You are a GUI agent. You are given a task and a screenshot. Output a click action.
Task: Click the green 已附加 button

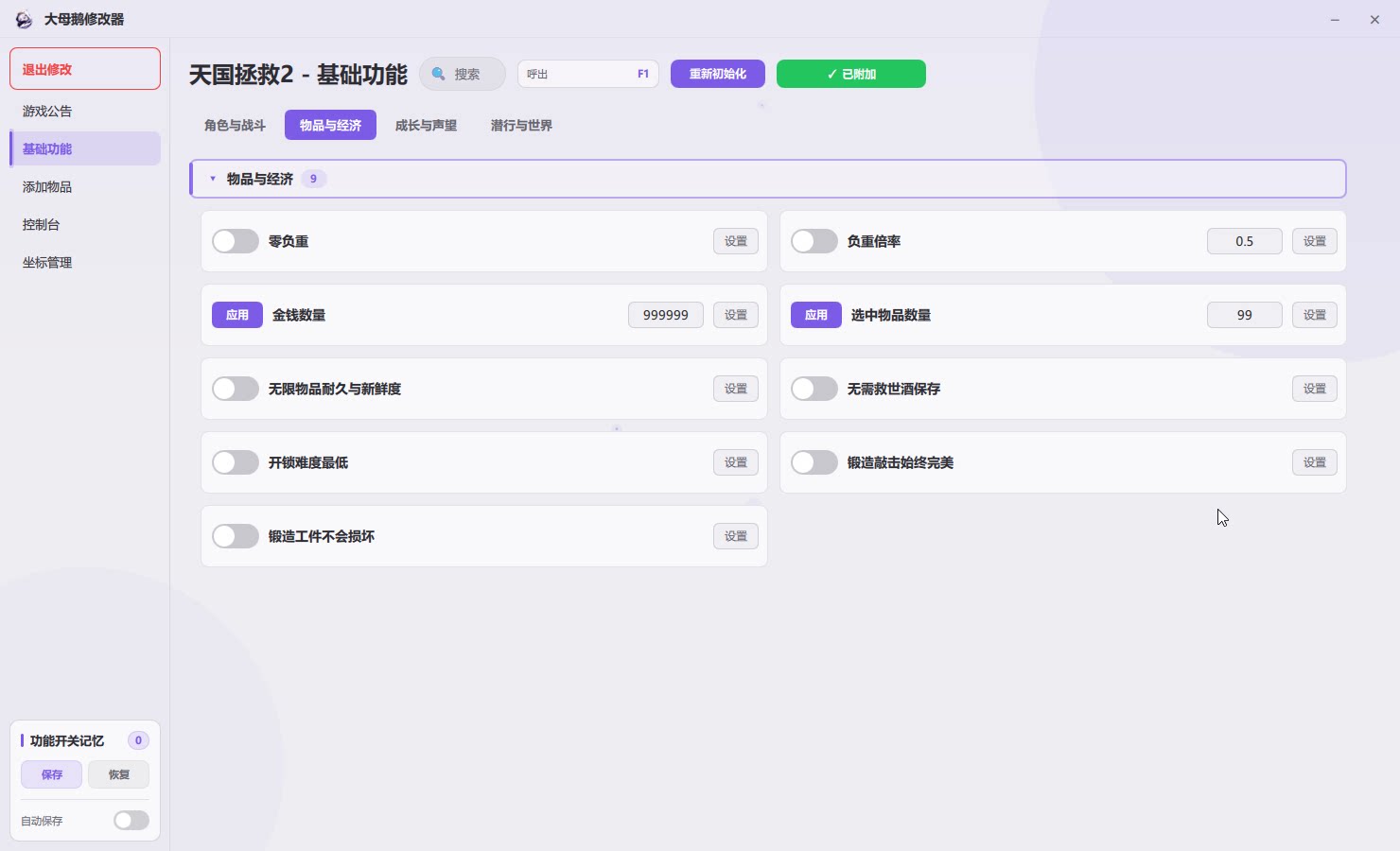click(x=851, y=74)
